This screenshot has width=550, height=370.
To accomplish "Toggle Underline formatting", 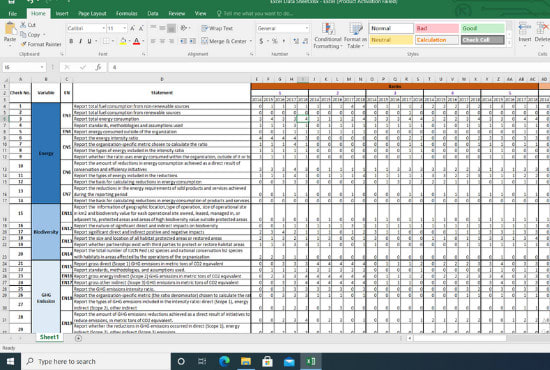I will pyautogui.click(x=89, y=41).
